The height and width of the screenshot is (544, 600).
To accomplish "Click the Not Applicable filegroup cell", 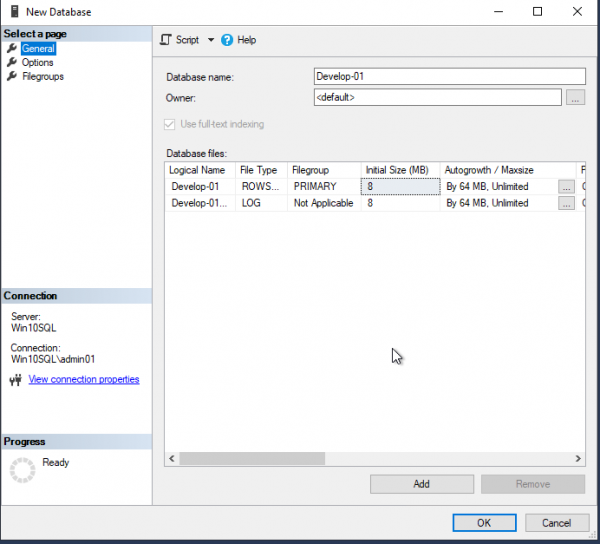I will coord(324,203).
